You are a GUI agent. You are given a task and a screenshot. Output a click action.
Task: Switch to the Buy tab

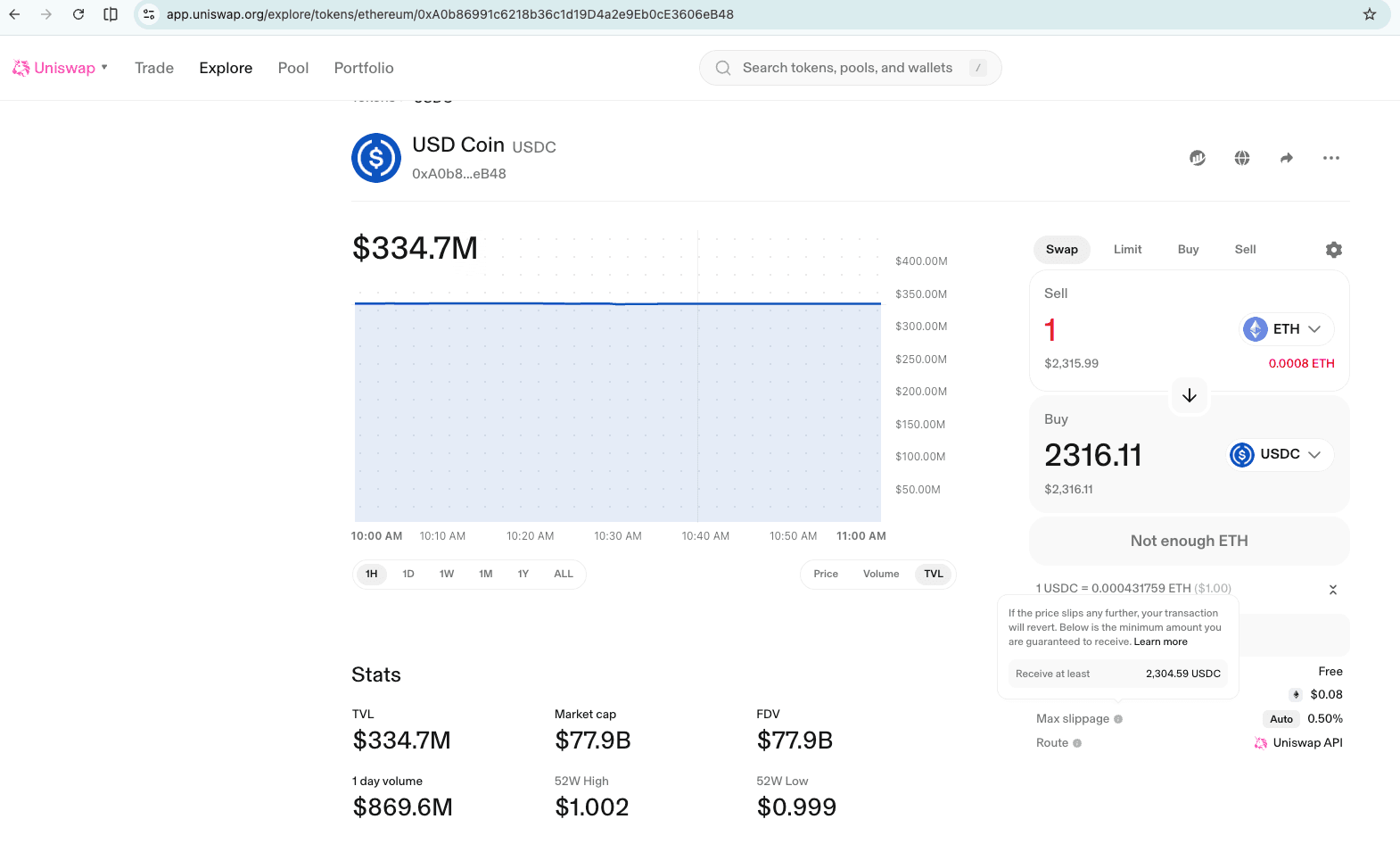pos(1189,250)
